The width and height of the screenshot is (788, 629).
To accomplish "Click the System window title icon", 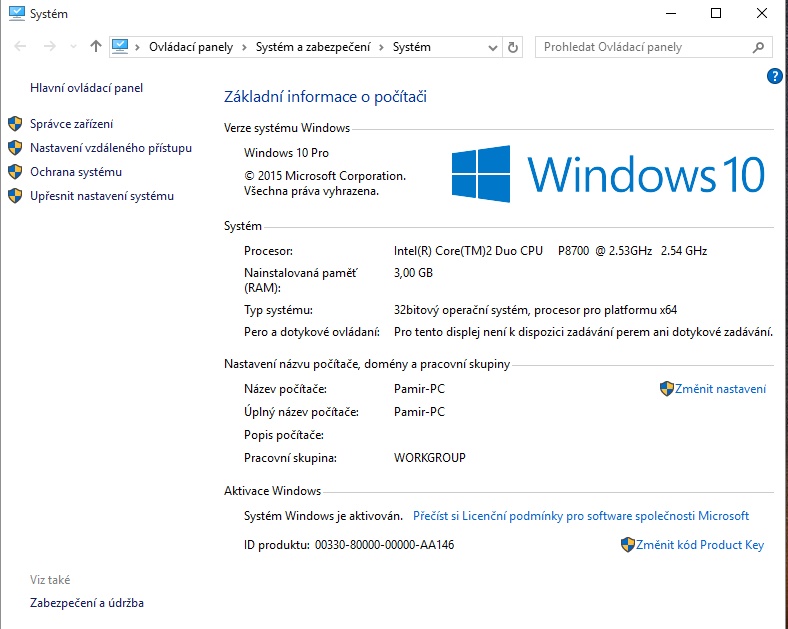I will [14, 14].
